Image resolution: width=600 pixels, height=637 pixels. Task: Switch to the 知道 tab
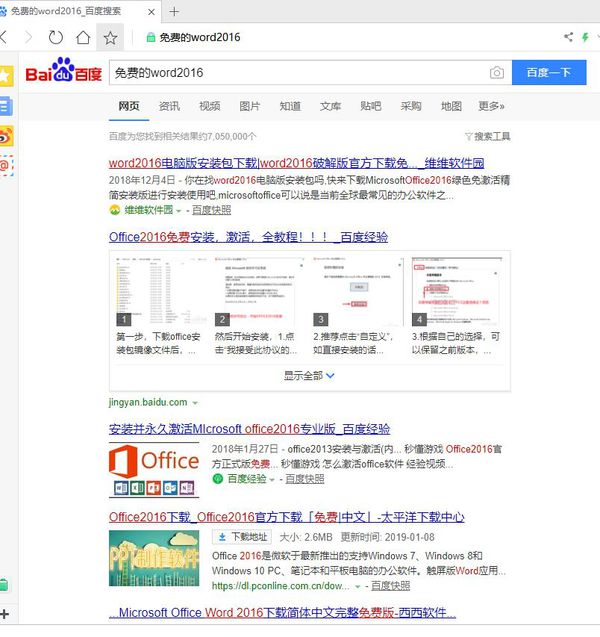coord(290,106)
